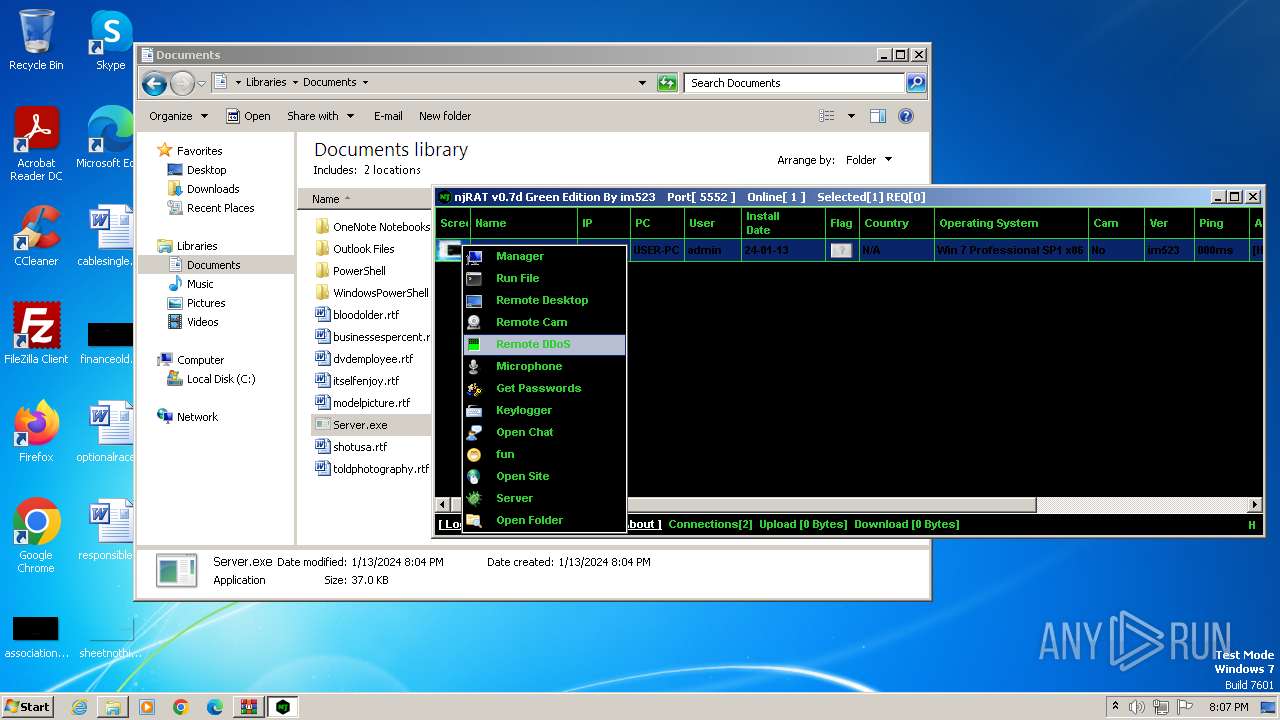Click the Open Site globe icon

point(474,476)
